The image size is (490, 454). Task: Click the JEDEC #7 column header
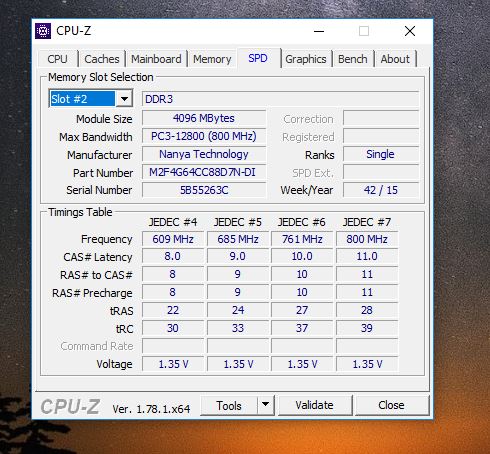click(x=367, y=222)
